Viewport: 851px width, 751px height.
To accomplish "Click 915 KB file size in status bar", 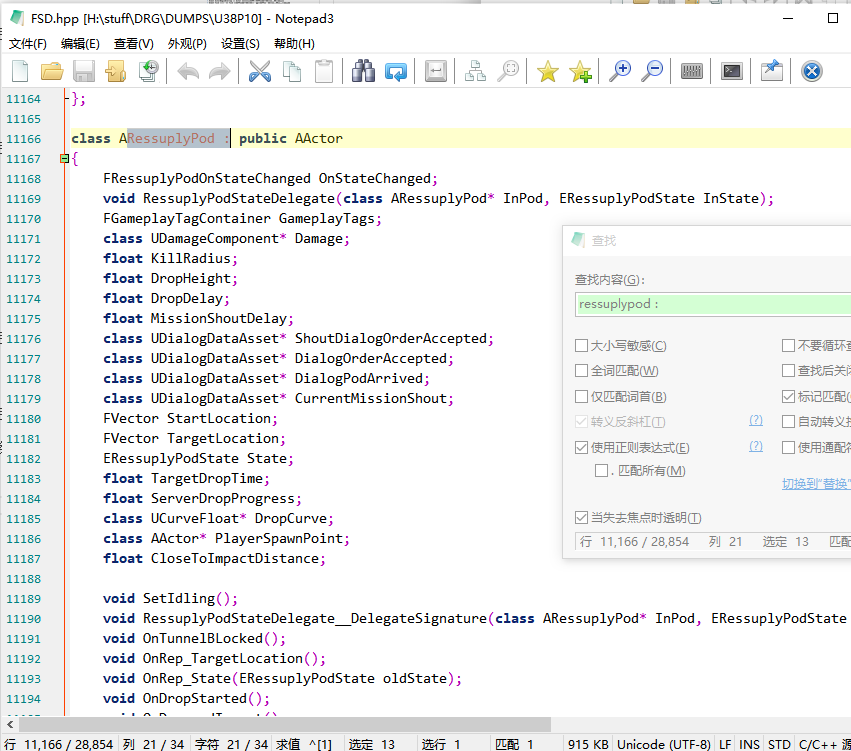I will (588, 744).
